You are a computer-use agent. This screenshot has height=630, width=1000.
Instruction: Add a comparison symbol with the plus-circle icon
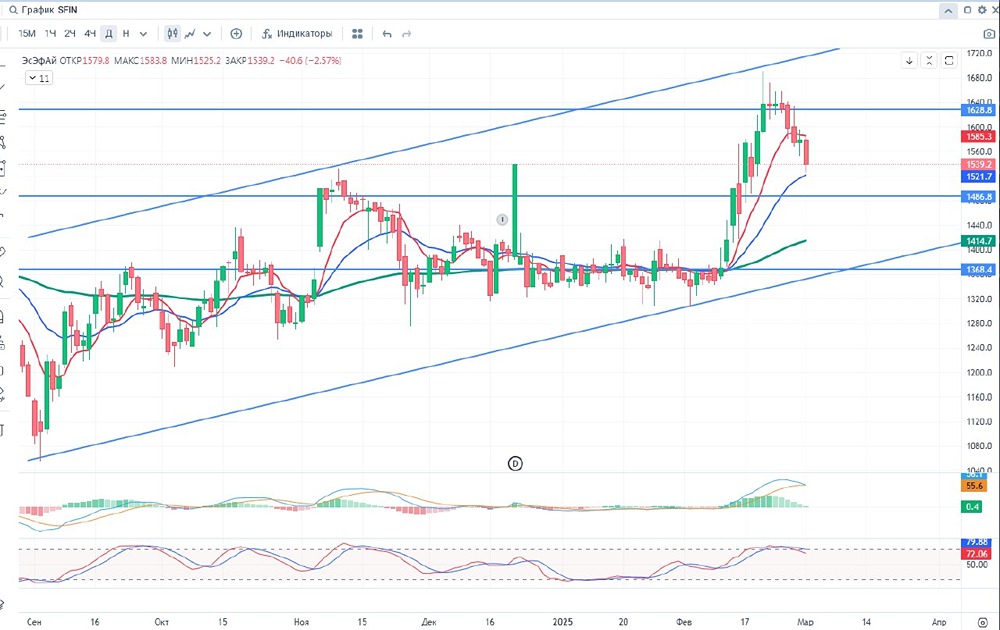coord(236,34)
